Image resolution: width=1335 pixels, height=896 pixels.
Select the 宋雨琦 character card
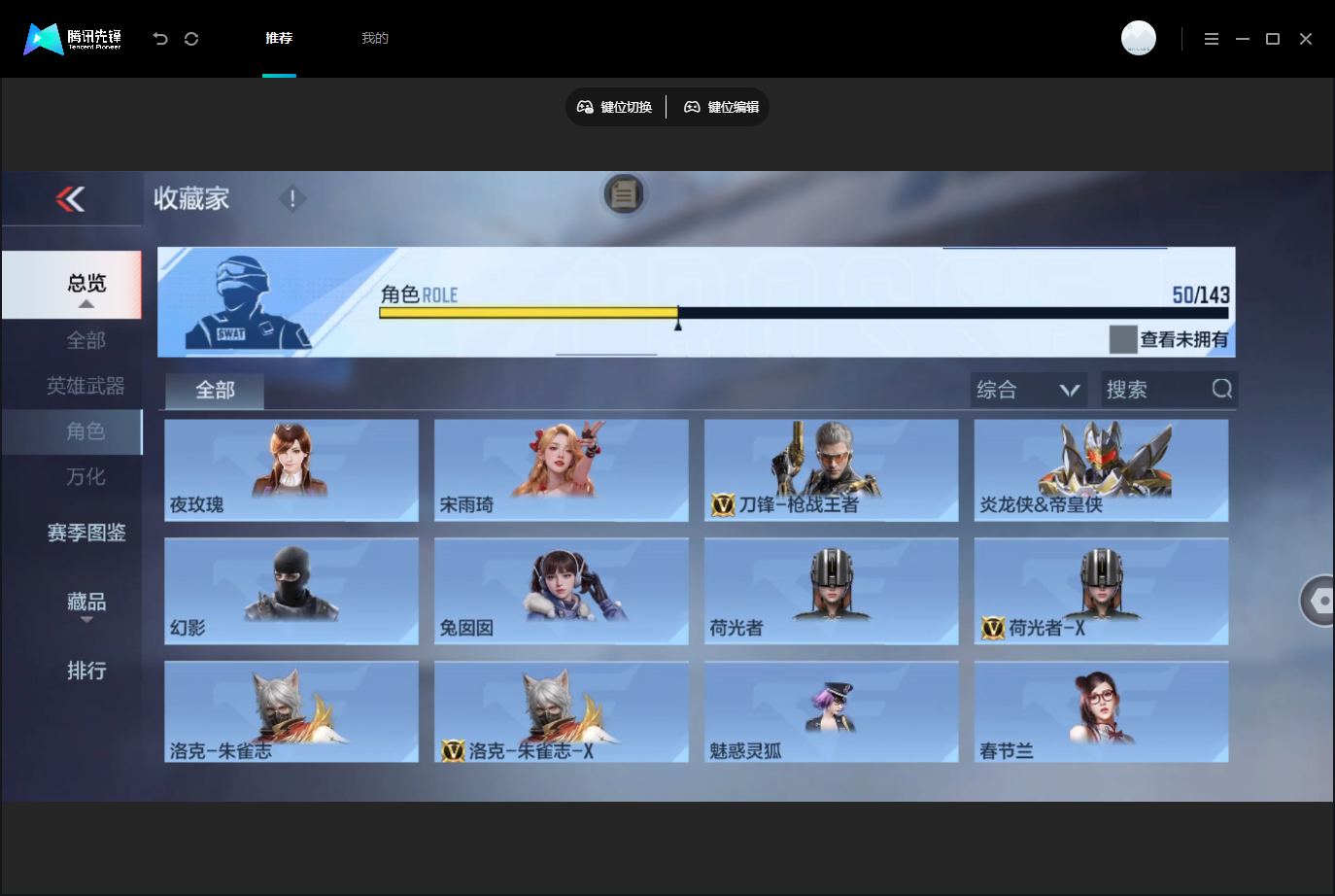coord(562,470)
